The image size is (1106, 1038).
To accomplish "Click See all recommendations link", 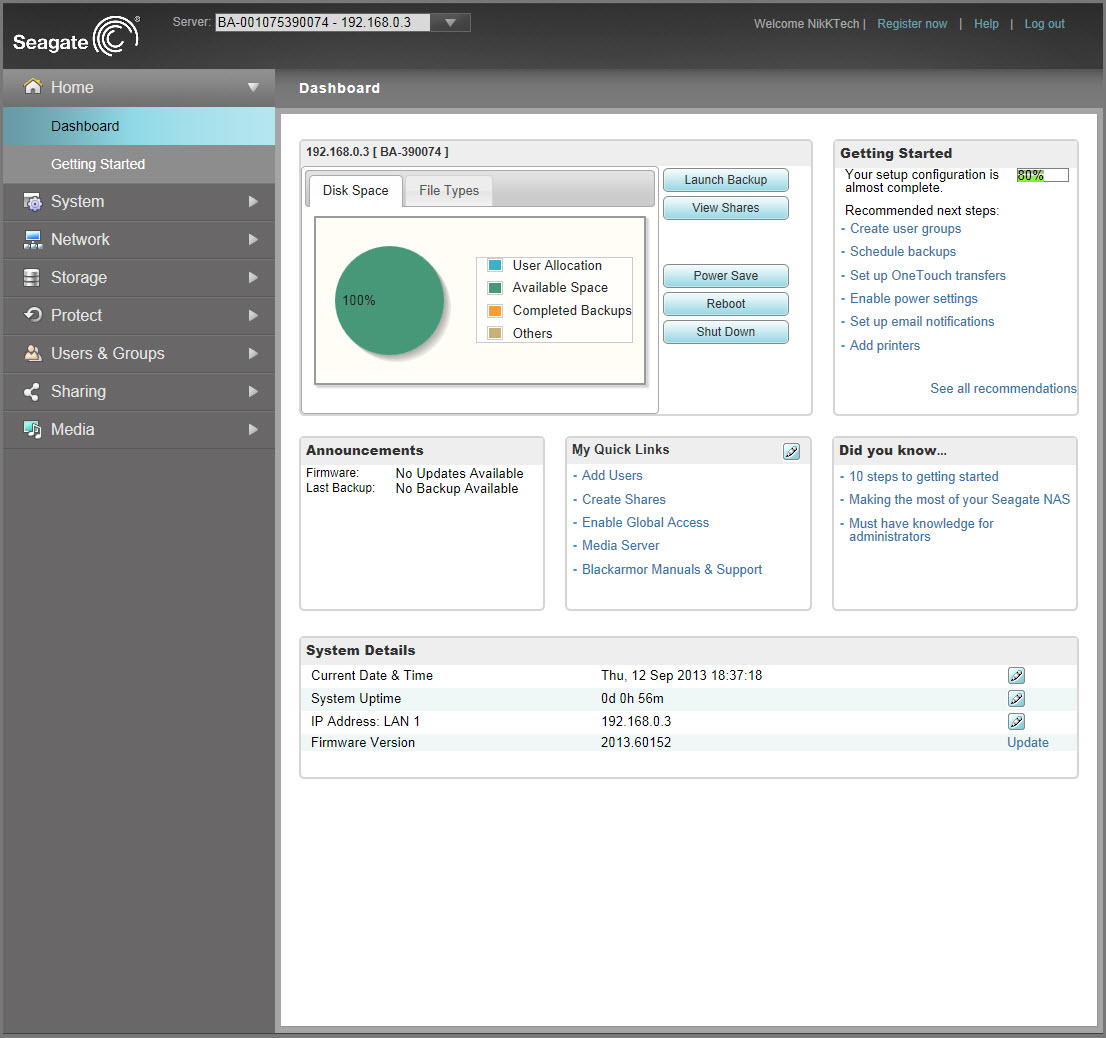I will coord(1003,389).
